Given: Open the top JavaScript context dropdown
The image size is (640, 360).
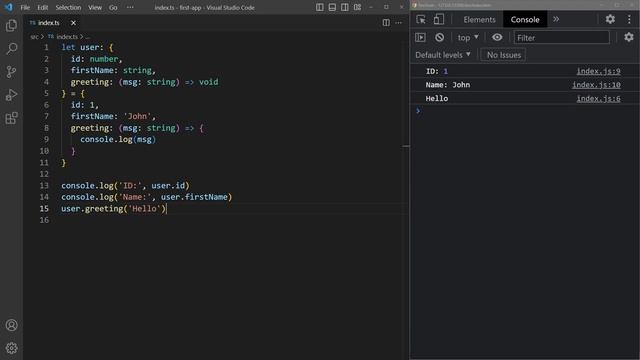Looking at the screenshot, I should [x=468, y=38].
